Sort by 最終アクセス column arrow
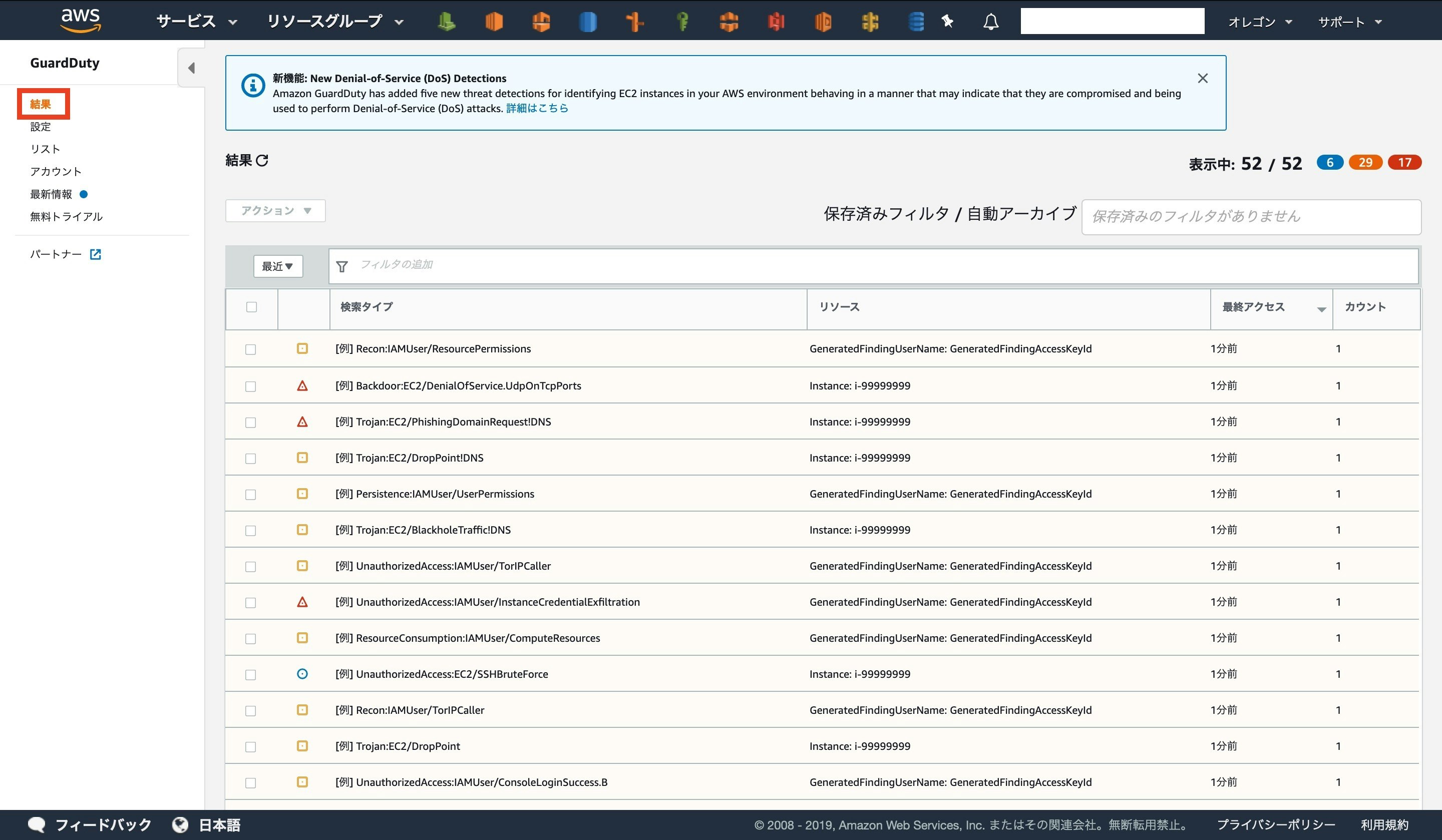1442x840 pixels. 1321,309
